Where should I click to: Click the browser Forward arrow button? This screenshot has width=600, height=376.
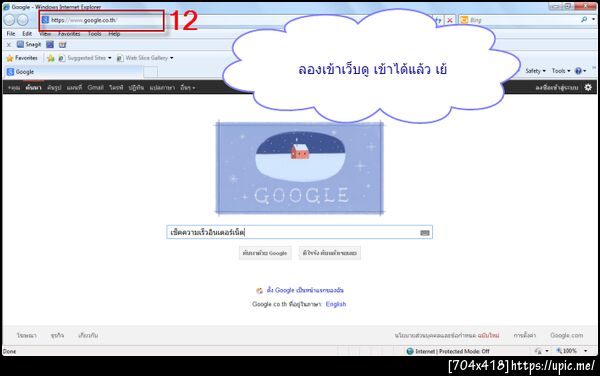(23, 20)
